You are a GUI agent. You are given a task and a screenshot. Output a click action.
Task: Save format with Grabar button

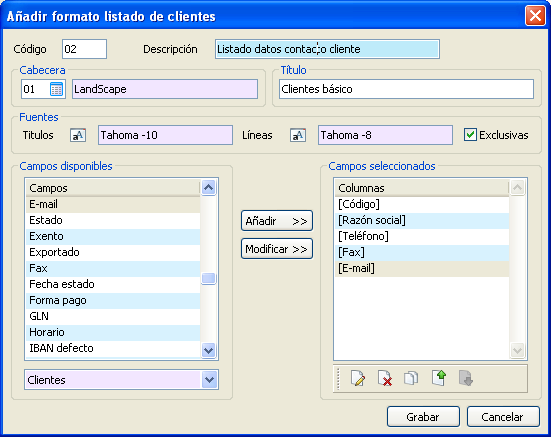[x=423, y=417]
